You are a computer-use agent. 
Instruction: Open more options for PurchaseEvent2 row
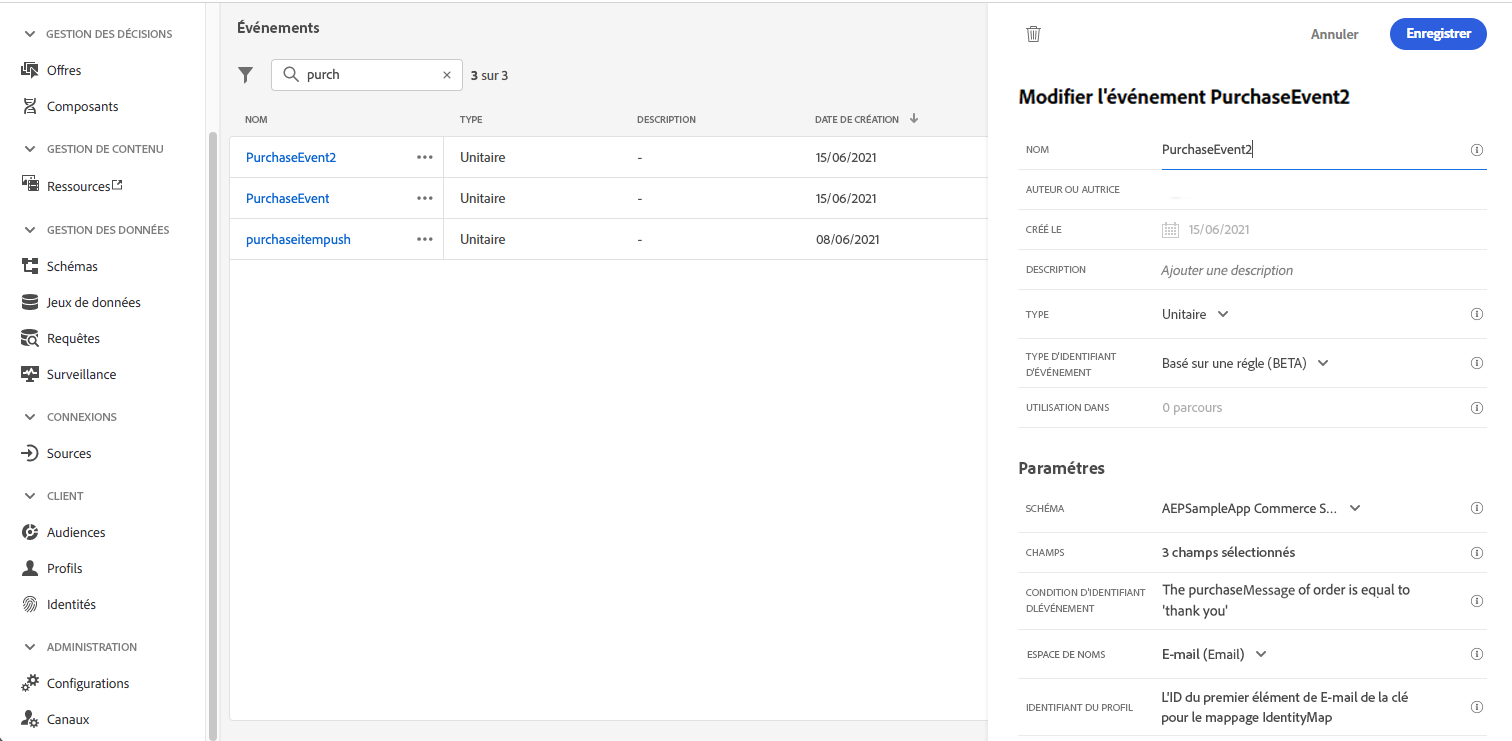[x=425, y=157]
